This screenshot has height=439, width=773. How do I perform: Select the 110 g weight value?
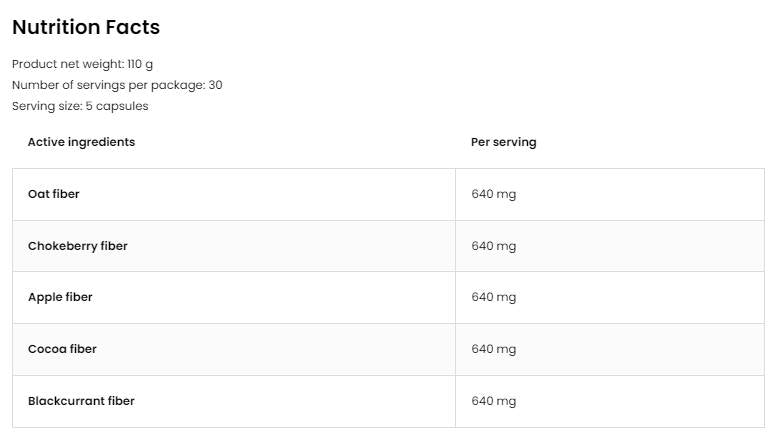(x=140, y=64)
